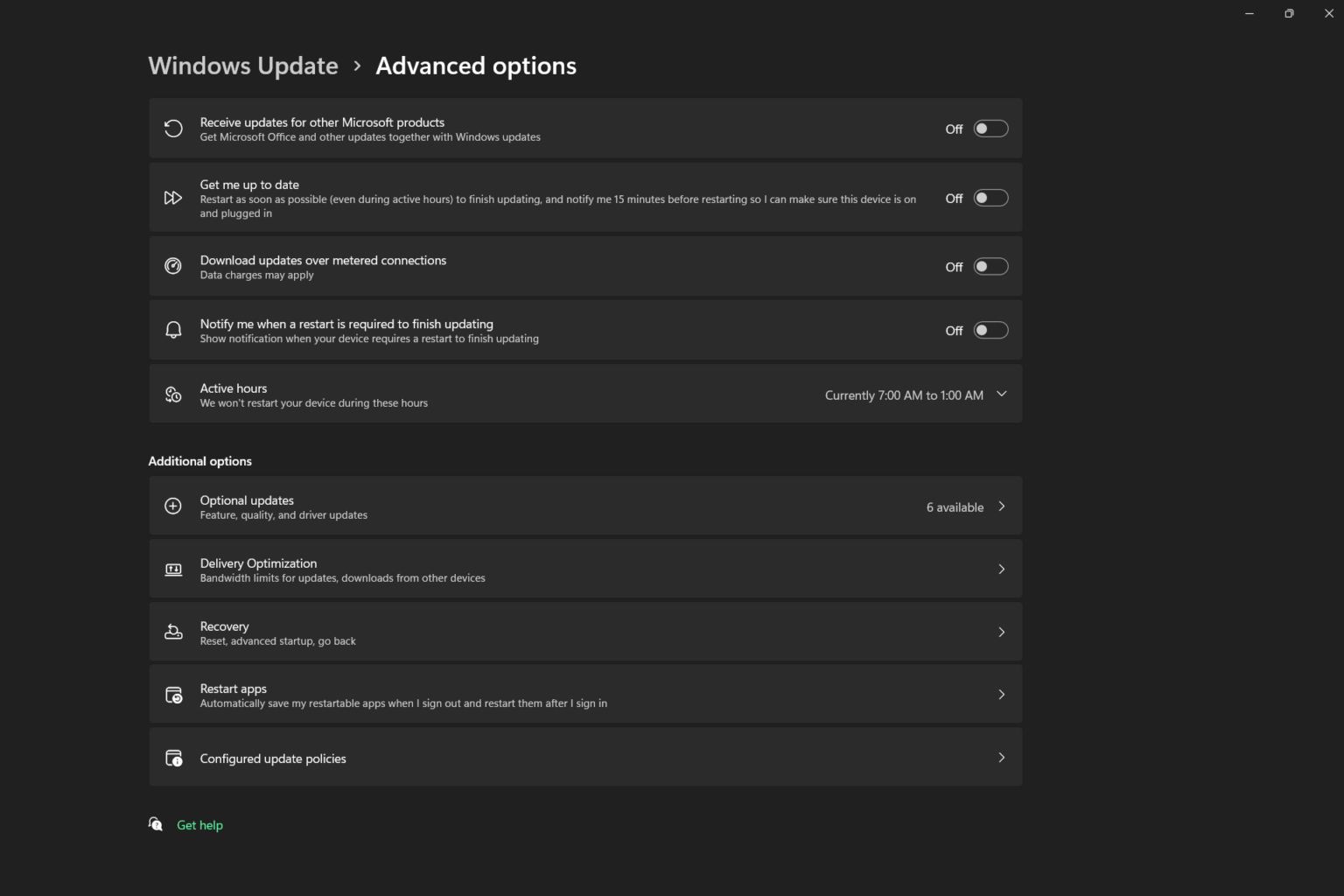Open the Get help link
Screen dimensions: 1344x896
pos(199,825)
